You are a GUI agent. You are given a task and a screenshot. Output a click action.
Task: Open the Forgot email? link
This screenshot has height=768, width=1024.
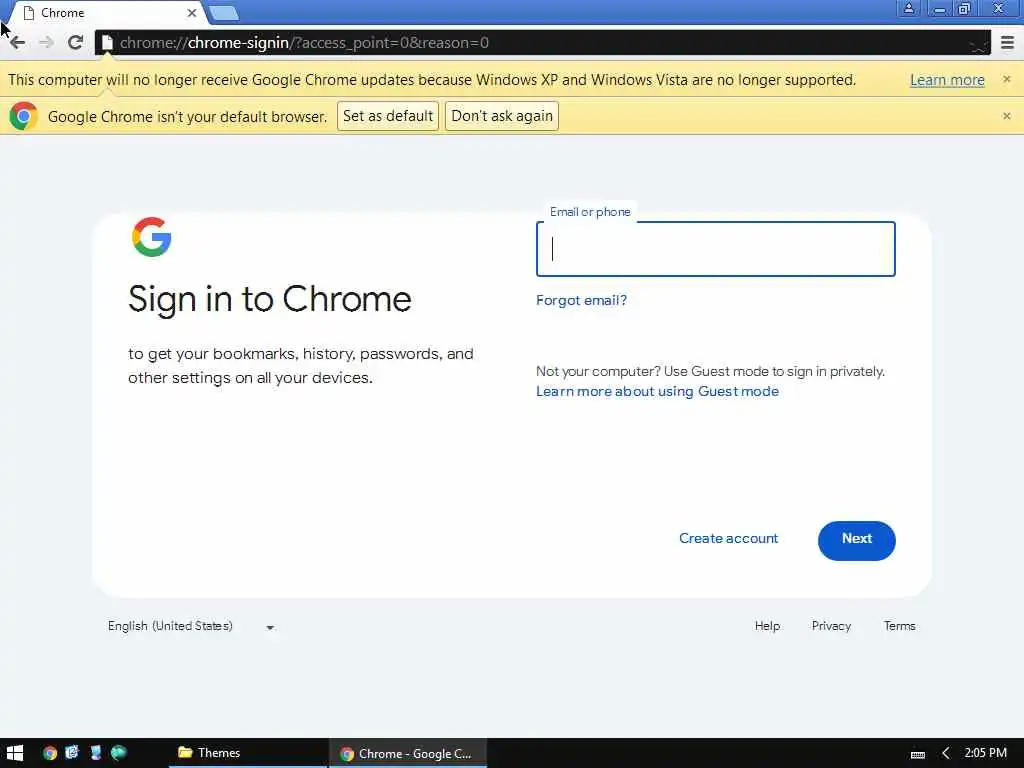click(581, 300)
